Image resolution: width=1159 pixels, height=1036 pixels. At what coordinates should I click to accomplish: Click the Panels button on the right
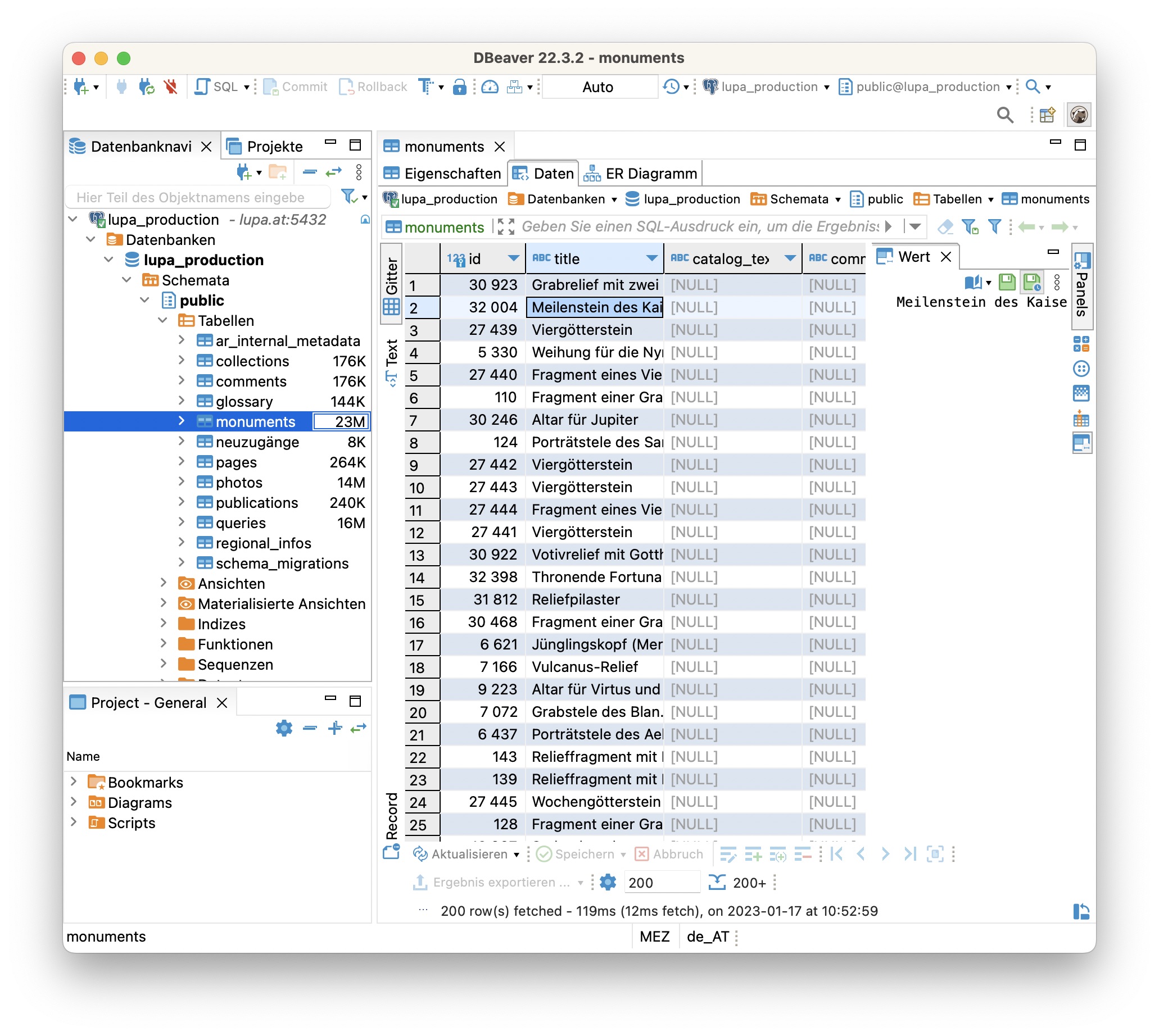pos(1081,287)
